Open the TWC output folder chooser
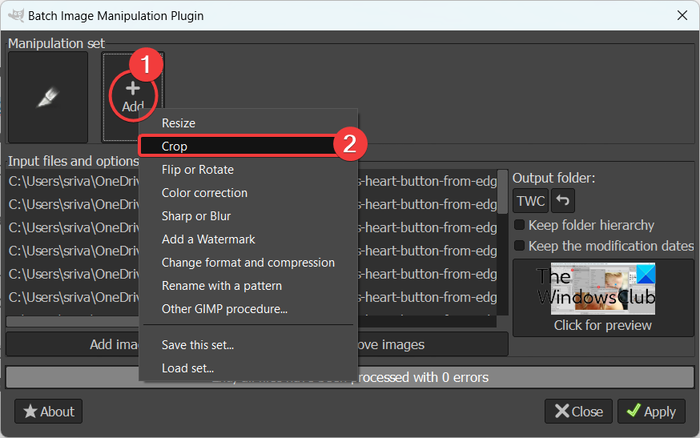700x438 pixels. pos(531,201)
